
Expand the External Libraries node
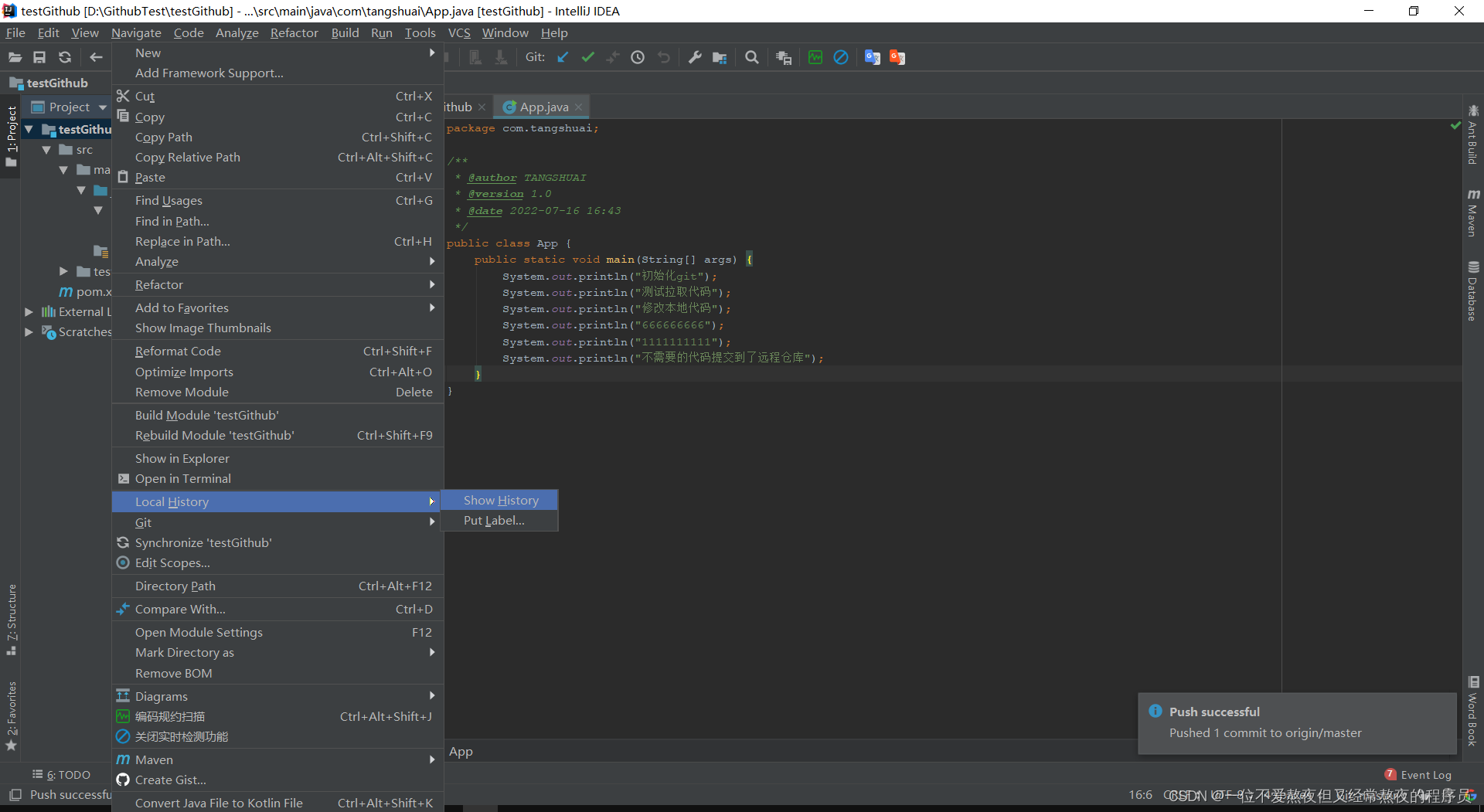click(29, 312)
